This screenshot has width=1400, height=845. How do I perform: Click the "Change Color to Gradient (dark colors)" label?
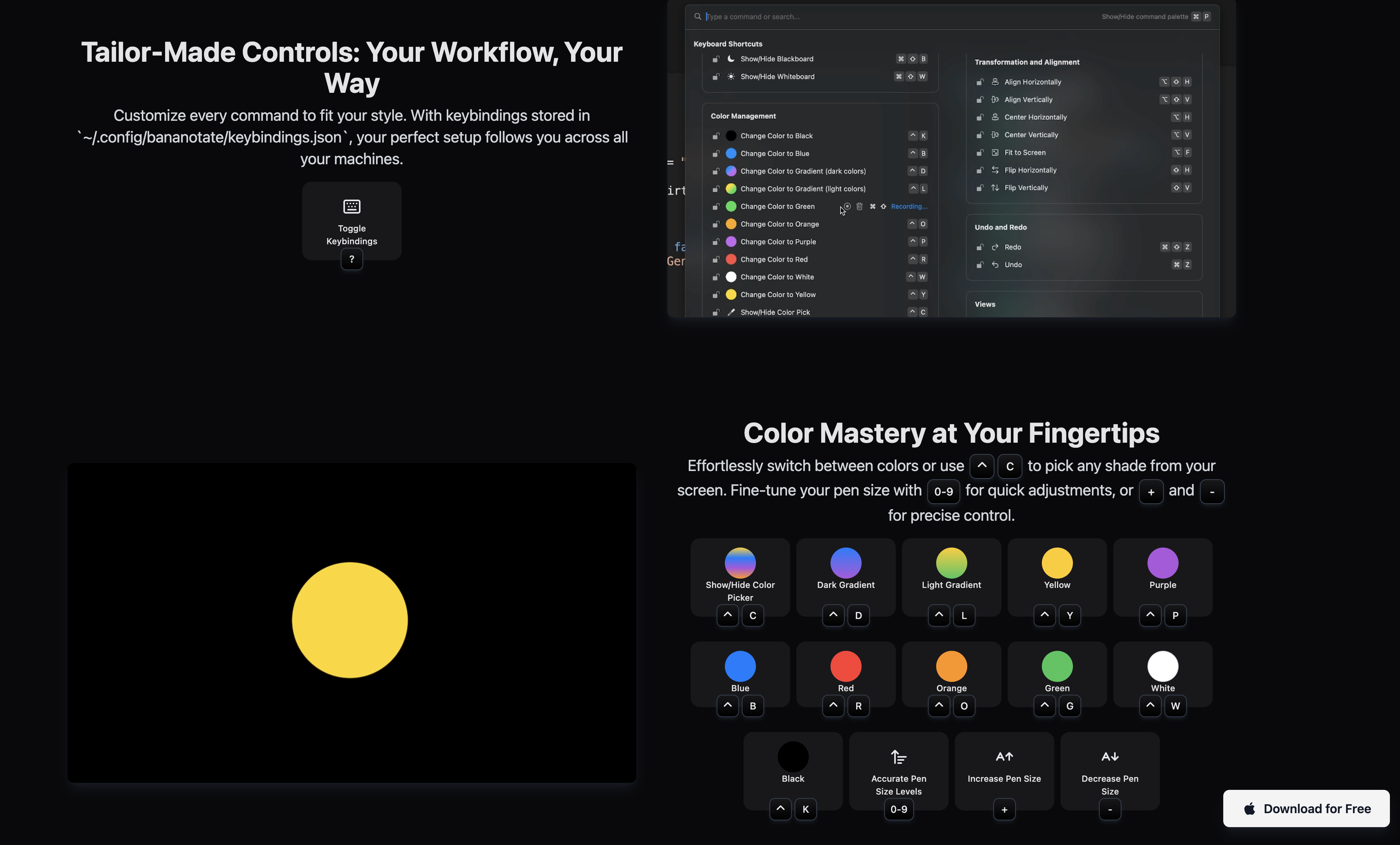coord(803,171)
